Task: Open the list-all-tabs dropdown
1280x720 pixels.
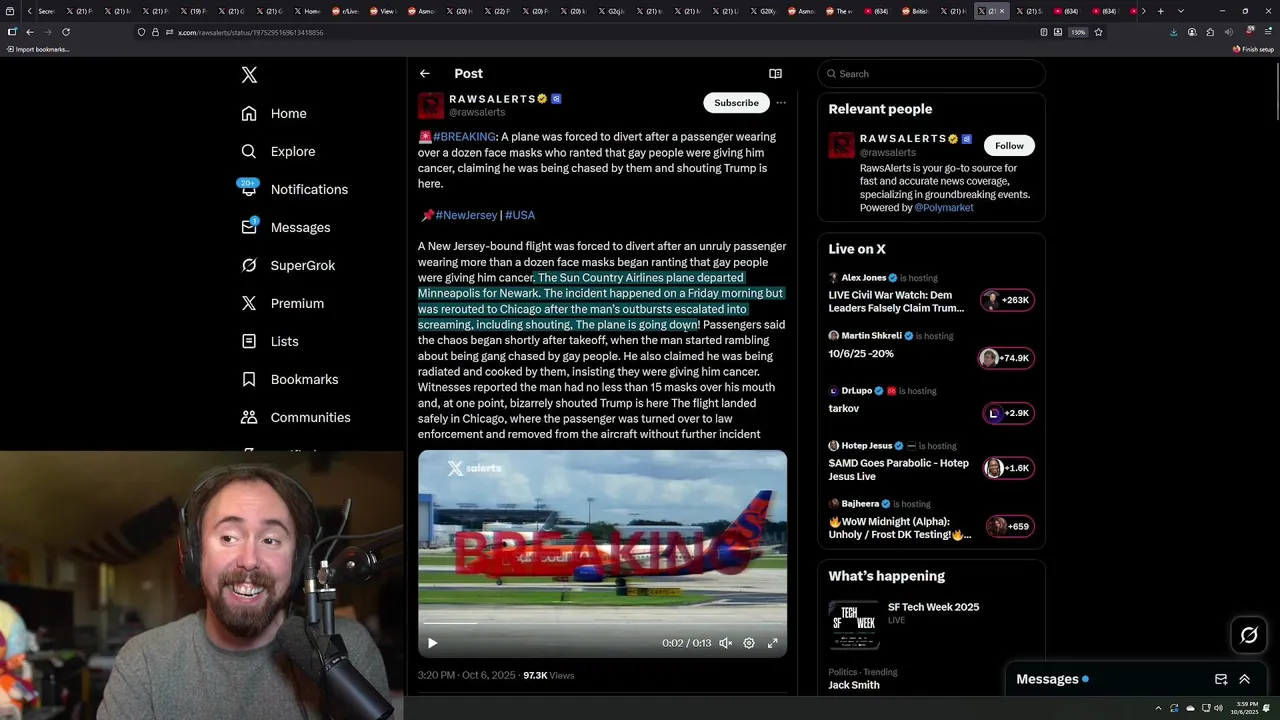Action: 1181,11
